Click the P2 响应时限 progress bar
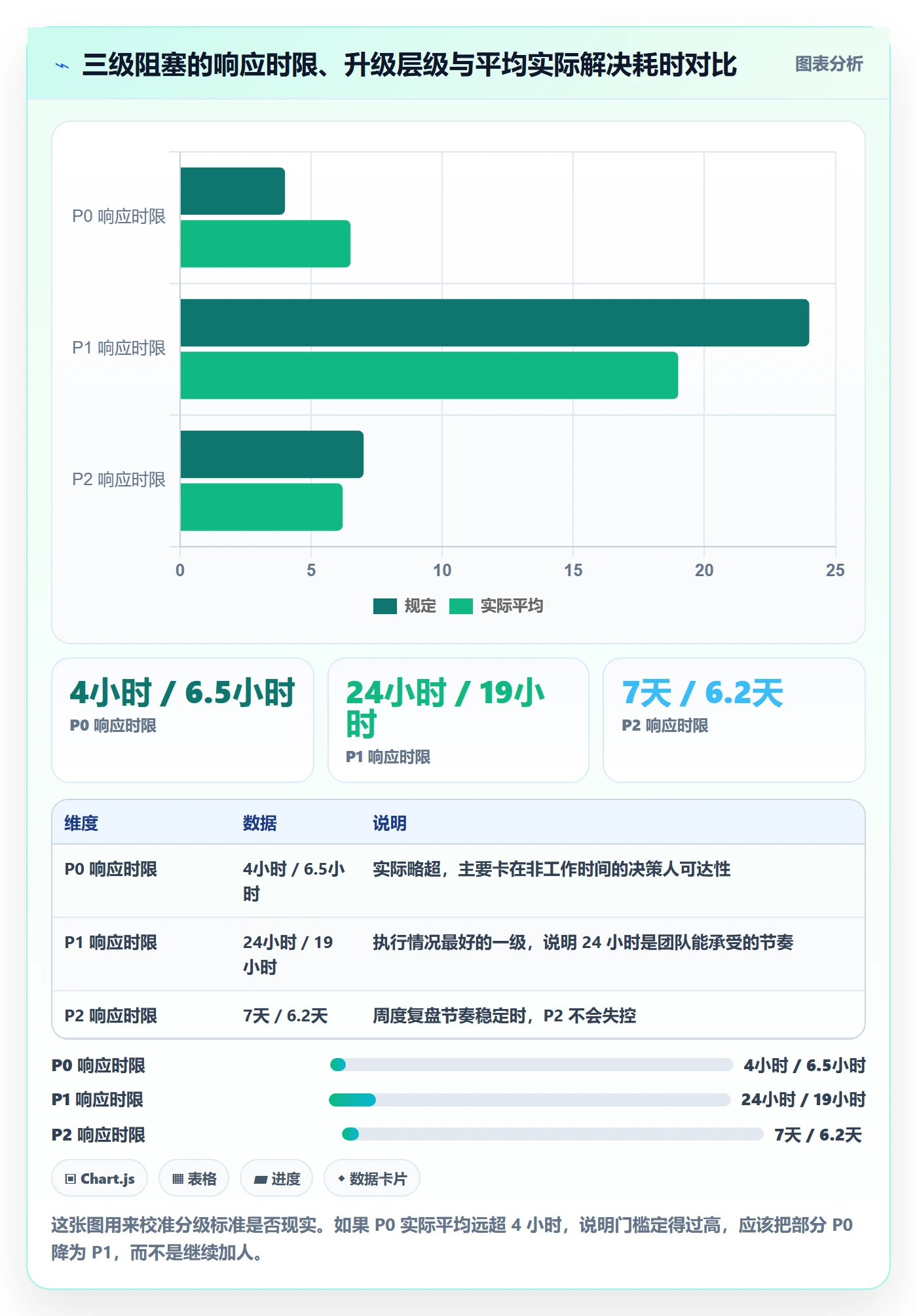This screenshot has width=917, height=1316. point(553,1134)
